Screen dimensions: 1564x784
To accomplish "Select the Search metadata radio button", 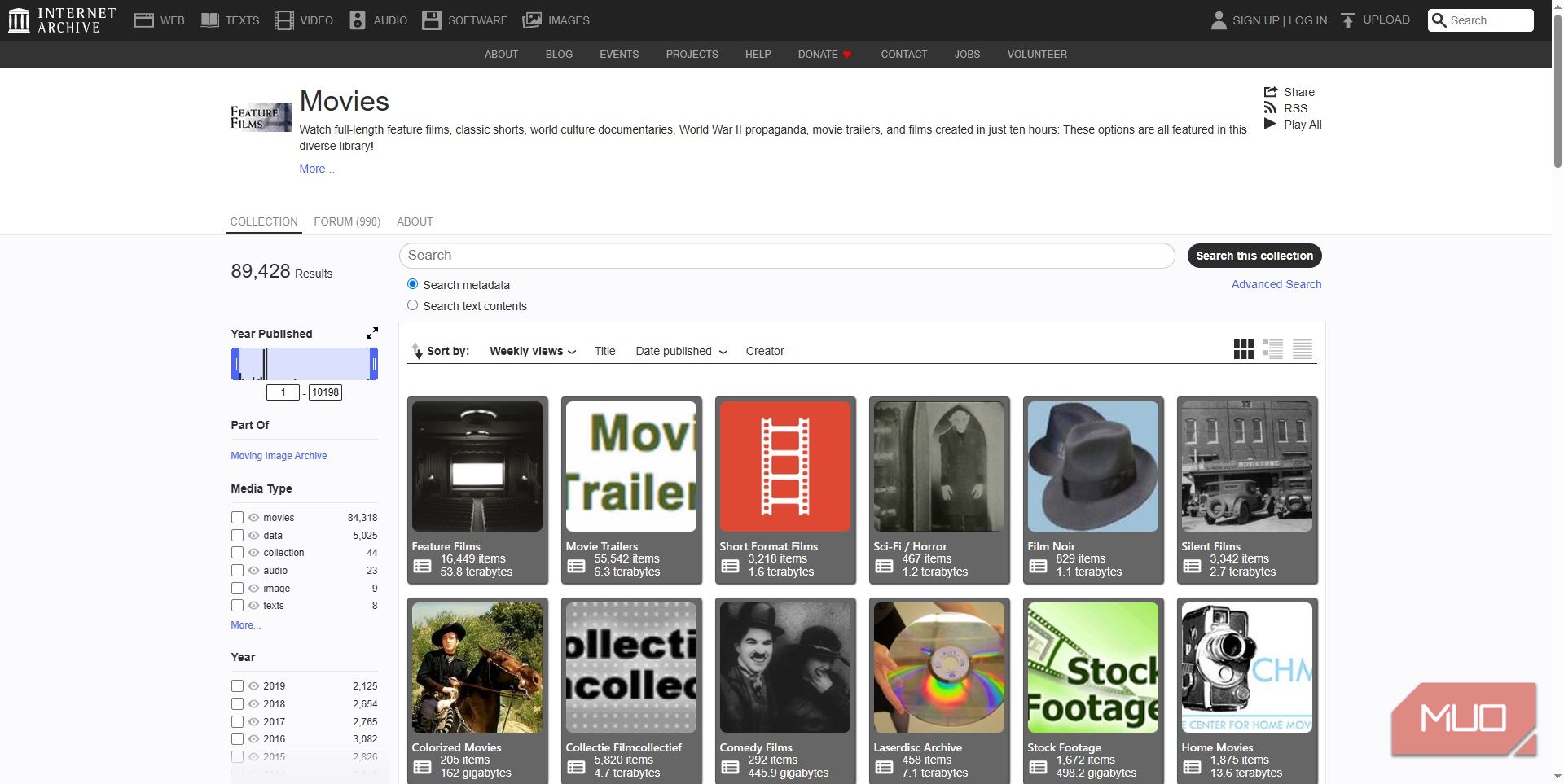I will coord(412,284).
